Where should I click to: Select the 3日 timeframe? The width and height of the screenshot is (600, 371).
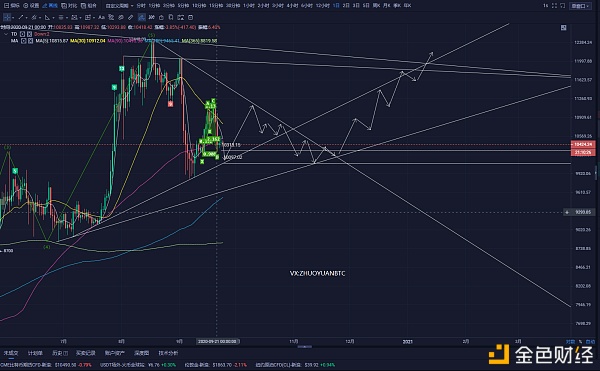click(x=356, y=6)
